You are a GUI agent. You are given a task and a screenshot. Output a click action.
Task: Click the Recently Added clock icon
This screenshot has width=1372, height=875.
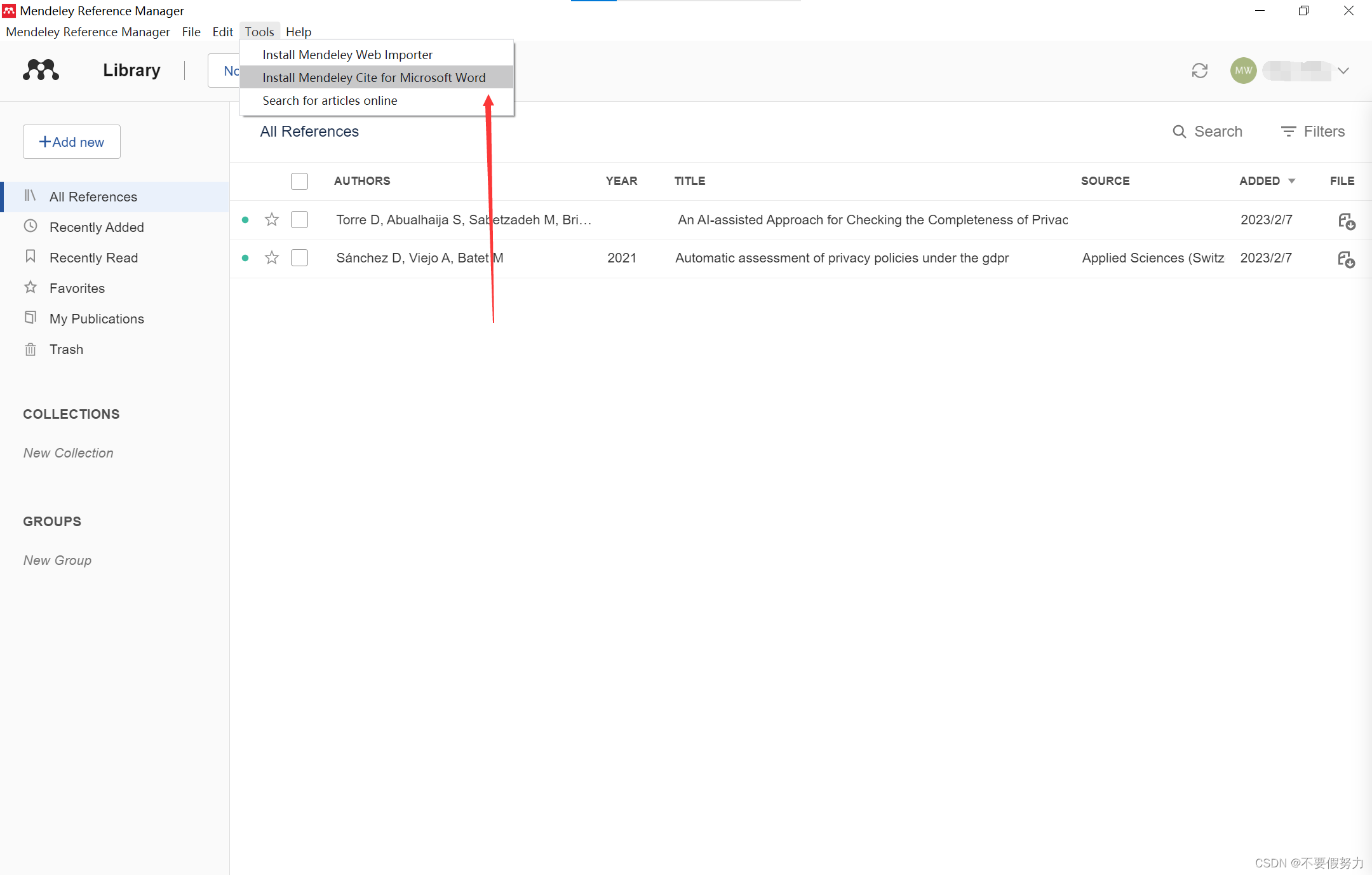click(31, 227)
